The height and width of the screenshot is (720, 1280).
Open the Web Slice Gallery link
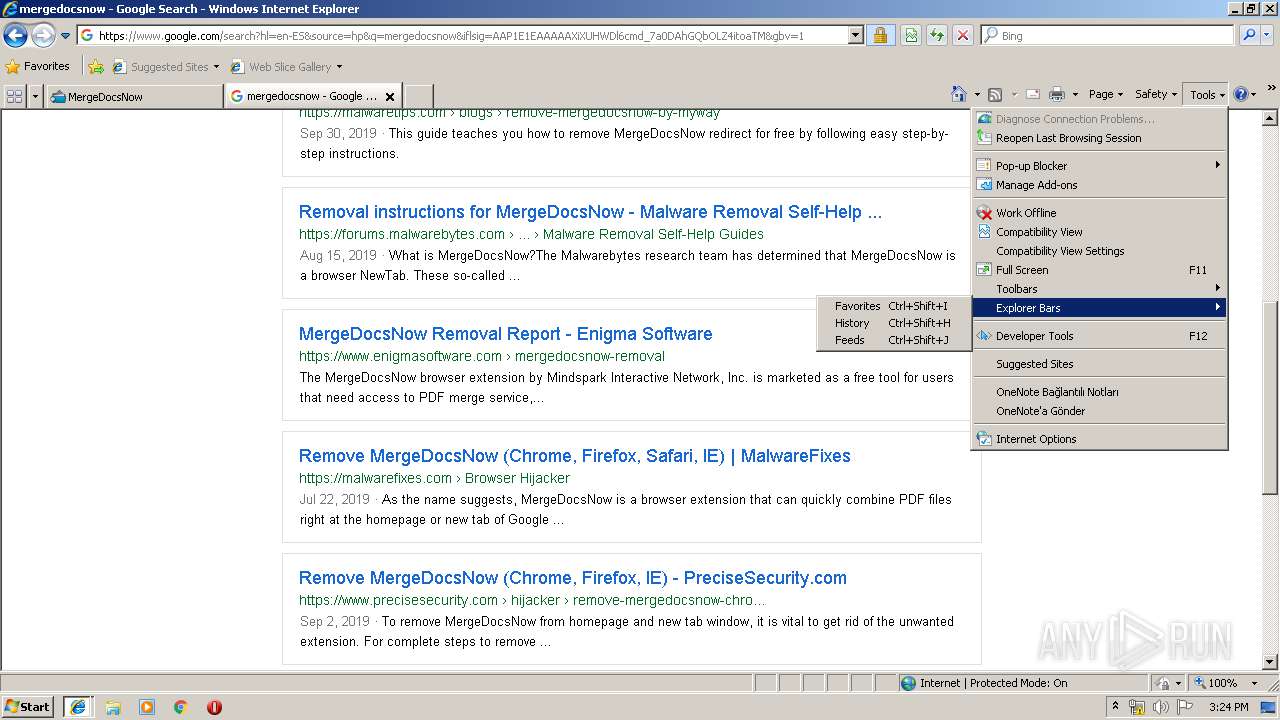tap(286, 67)
